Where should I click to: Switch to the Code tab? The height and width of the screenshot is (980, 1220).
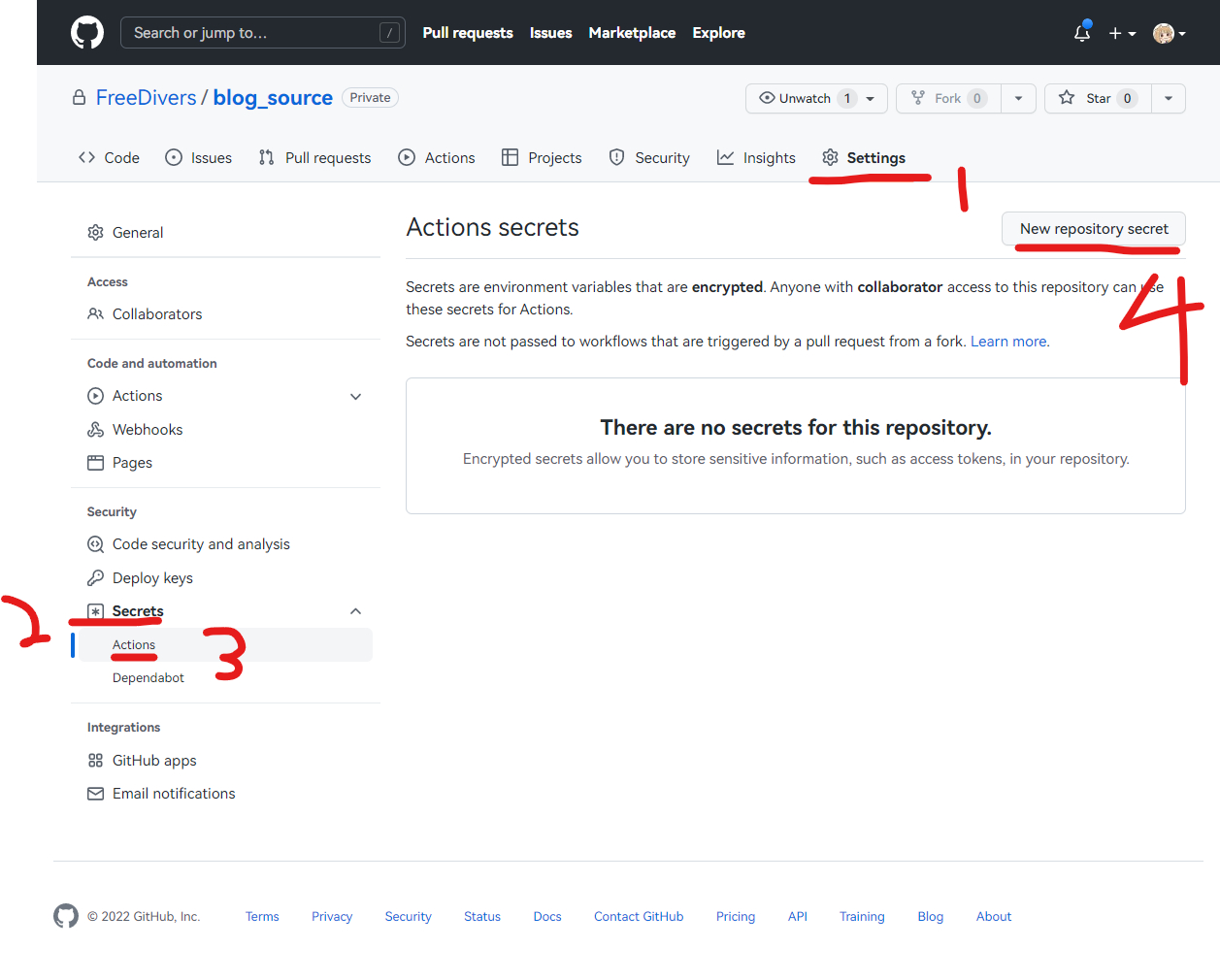109,157
